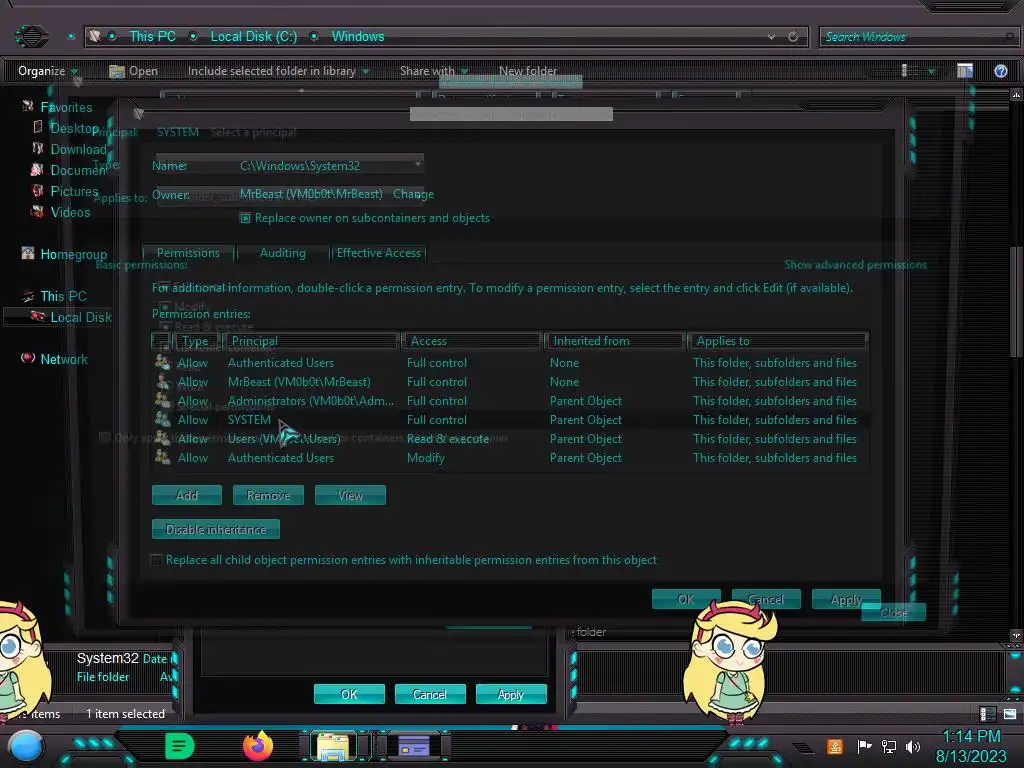Select the Administrators (VM0b0t\Adm... entry

[x=510, y=400]
